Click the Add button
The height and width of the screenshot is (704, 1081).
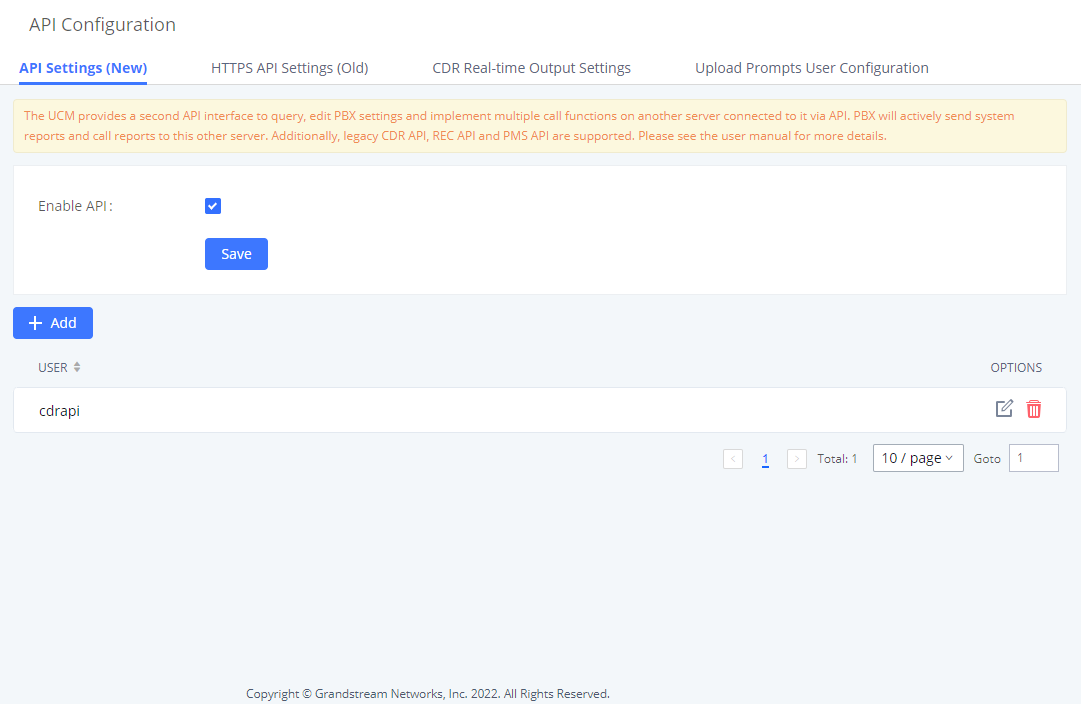click(x=53, y=323)
